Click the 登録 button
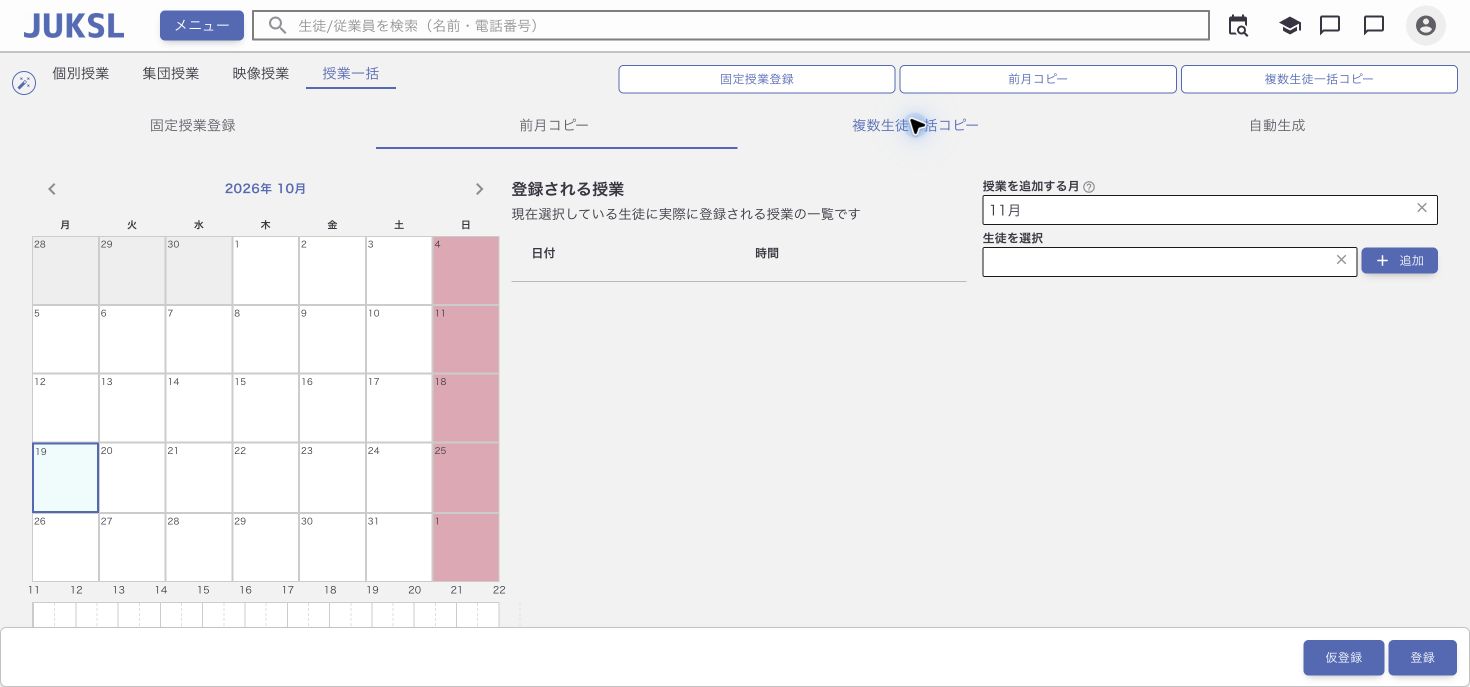 click(x=1422, y=658)
